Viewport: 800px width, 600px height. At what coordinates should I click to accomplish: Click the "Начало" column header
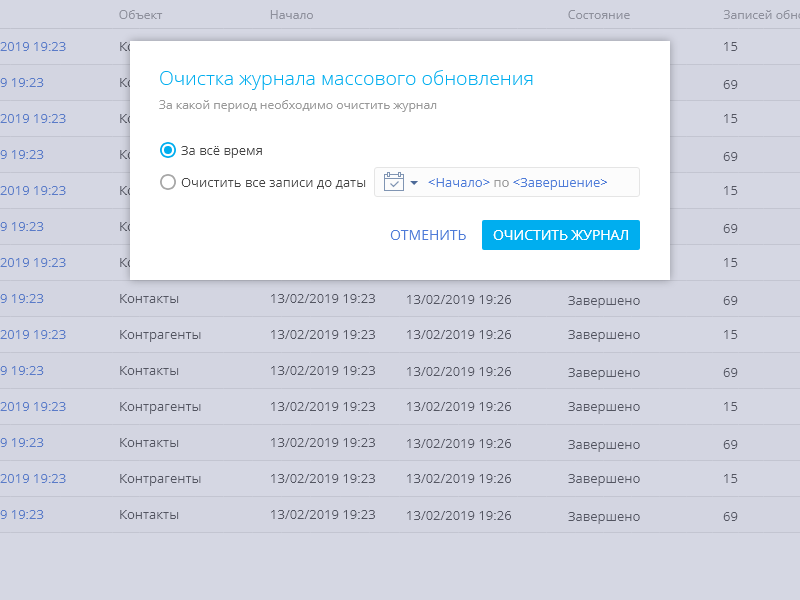291,15
